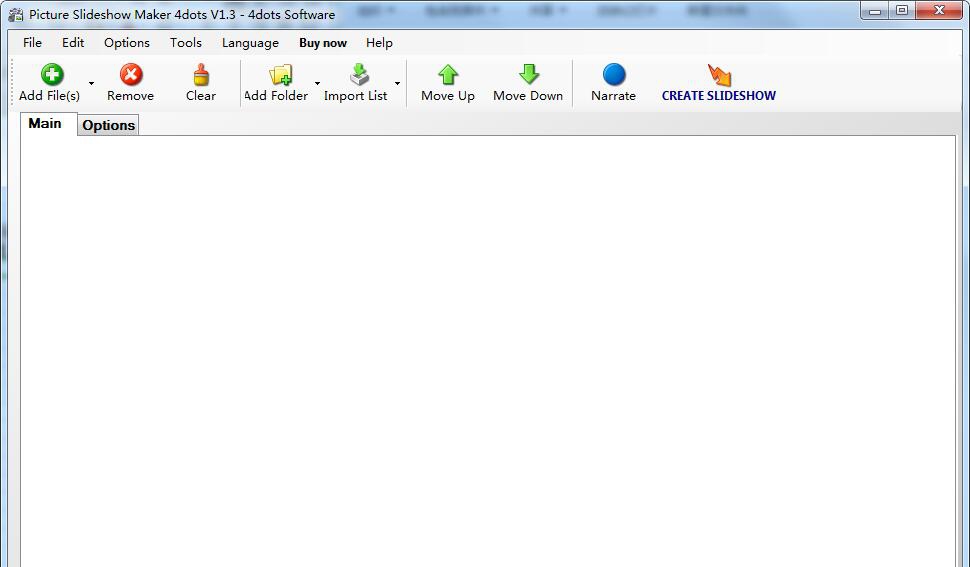
Task: Expand the Add File(s) dropdown arrow
Action: point(92,83)
